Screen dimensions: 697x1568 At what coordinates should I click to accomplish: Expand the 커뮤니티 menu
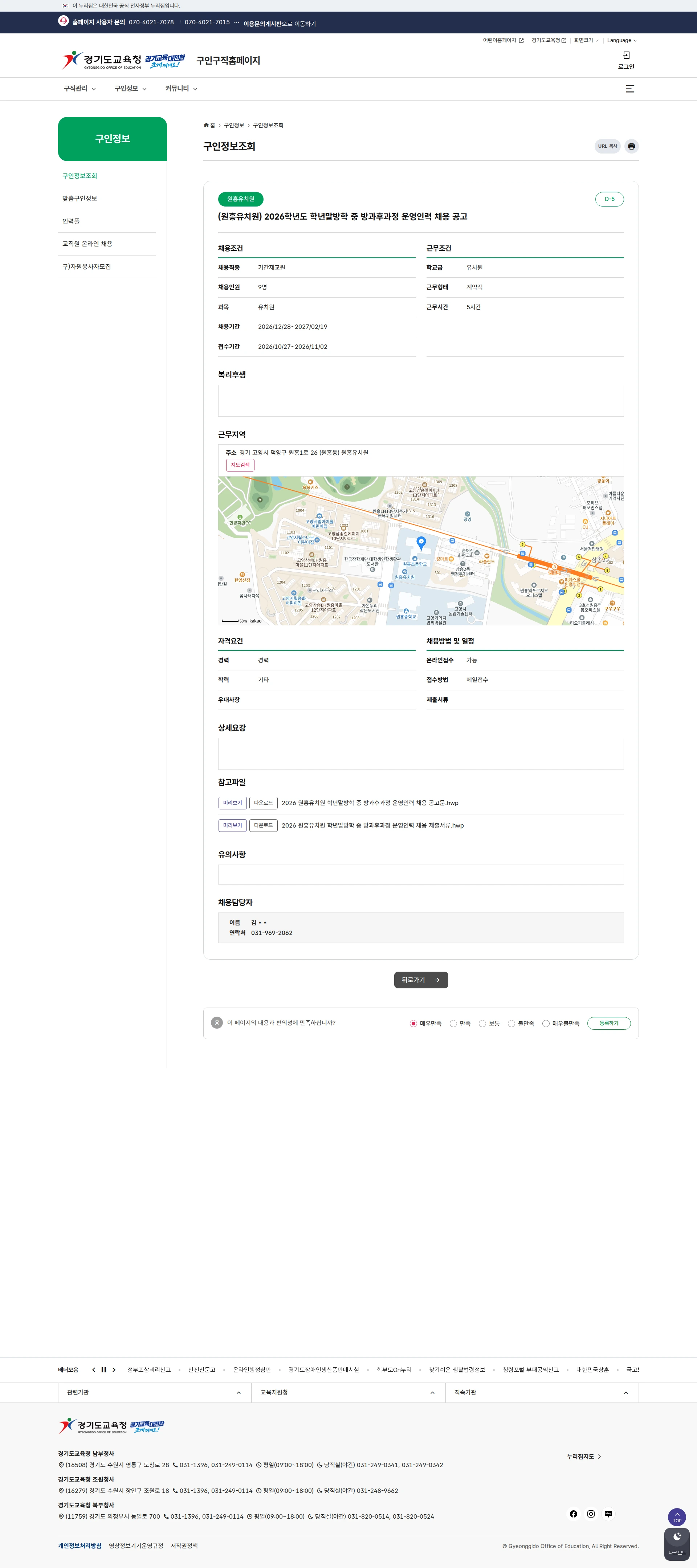coord(182,89)
